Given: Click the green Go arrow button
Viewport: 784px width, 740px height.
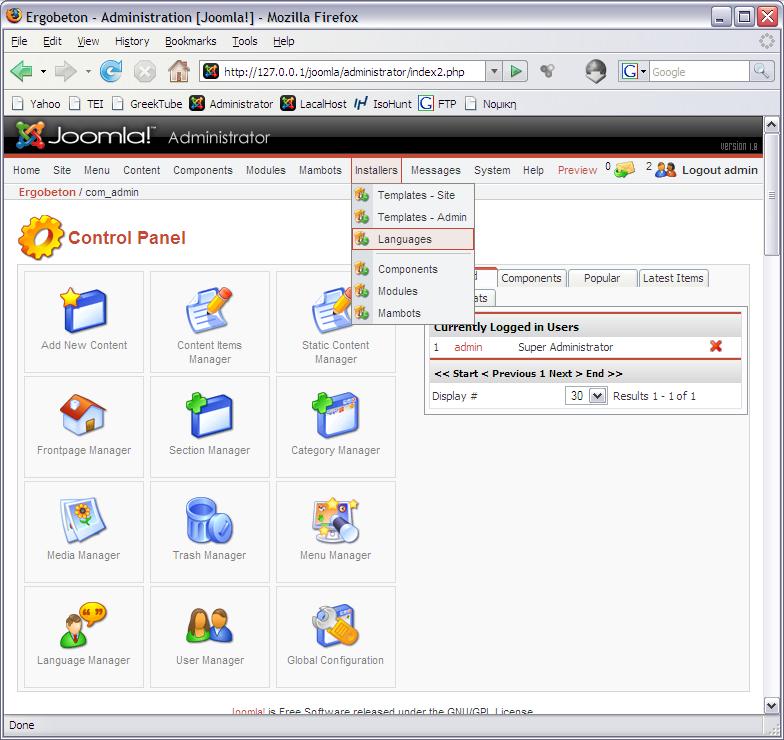Looking at the screenshot, I should point(516,72).
